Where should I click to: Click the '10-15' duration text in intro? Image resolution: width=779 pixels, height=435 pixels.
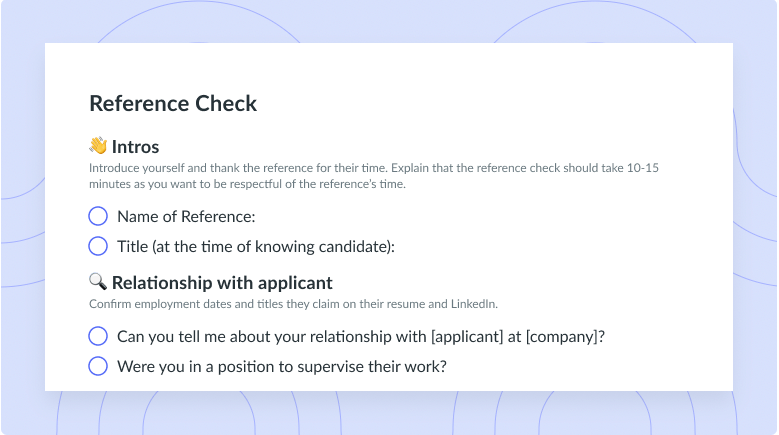(642, 168)
